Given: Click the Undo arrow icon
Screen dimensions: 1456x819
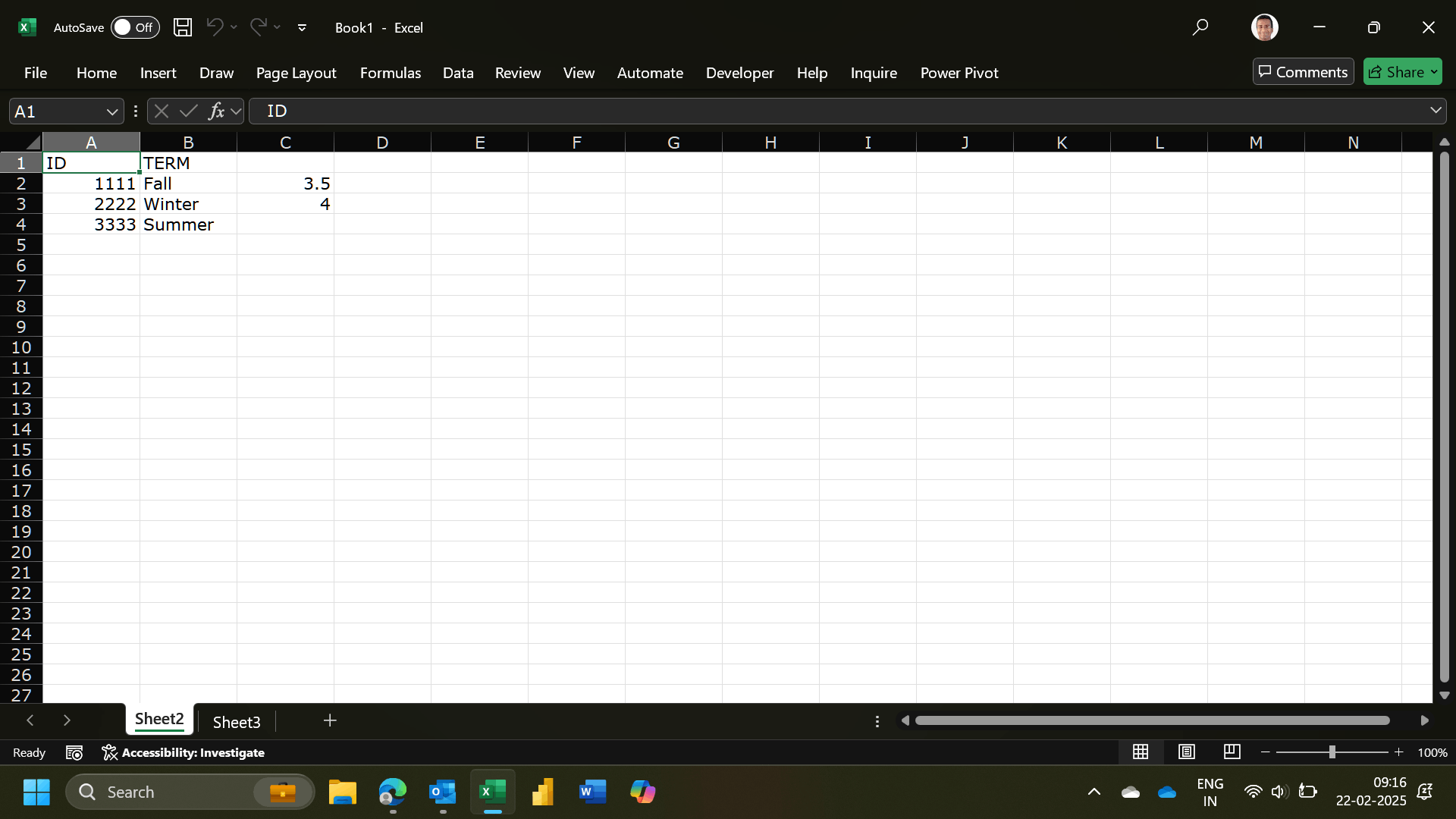Looking at the screenshot, I should click(215, 27).
